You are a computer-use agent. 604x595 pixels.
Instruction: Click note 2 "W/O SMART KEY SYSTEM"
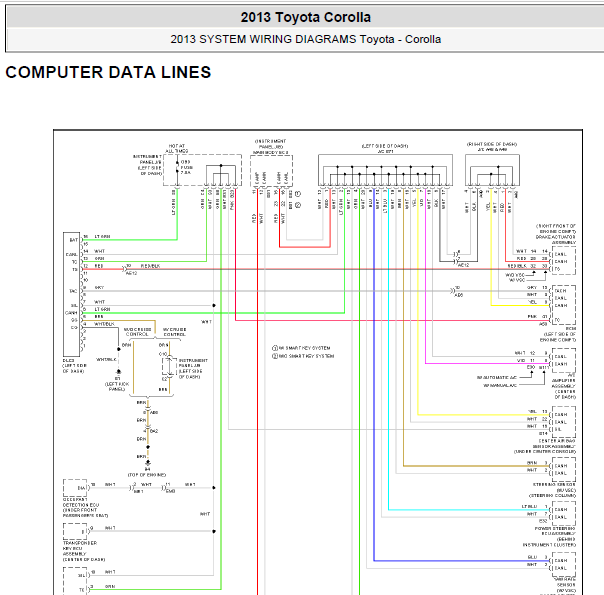[303, 356]
